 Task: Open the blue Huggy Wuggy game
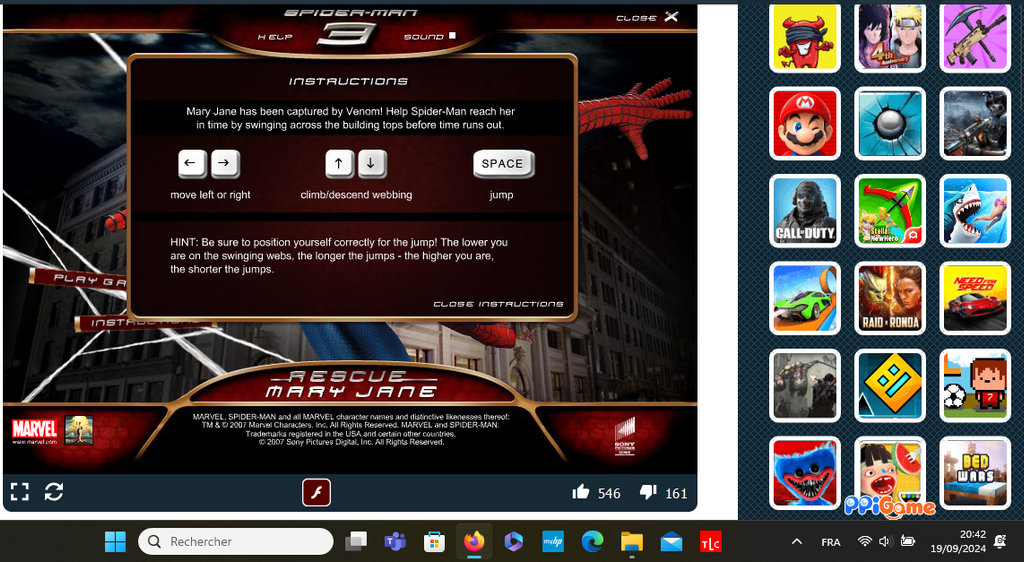[x=805, y=473]
